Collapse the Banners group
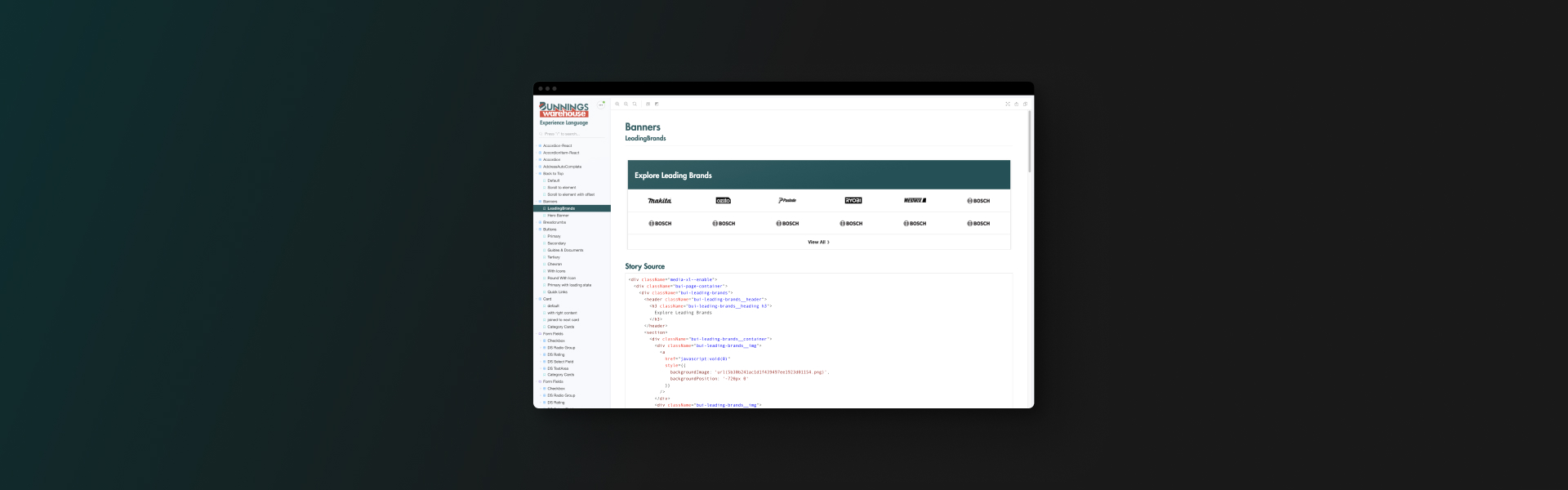 (x=550, y=202)
